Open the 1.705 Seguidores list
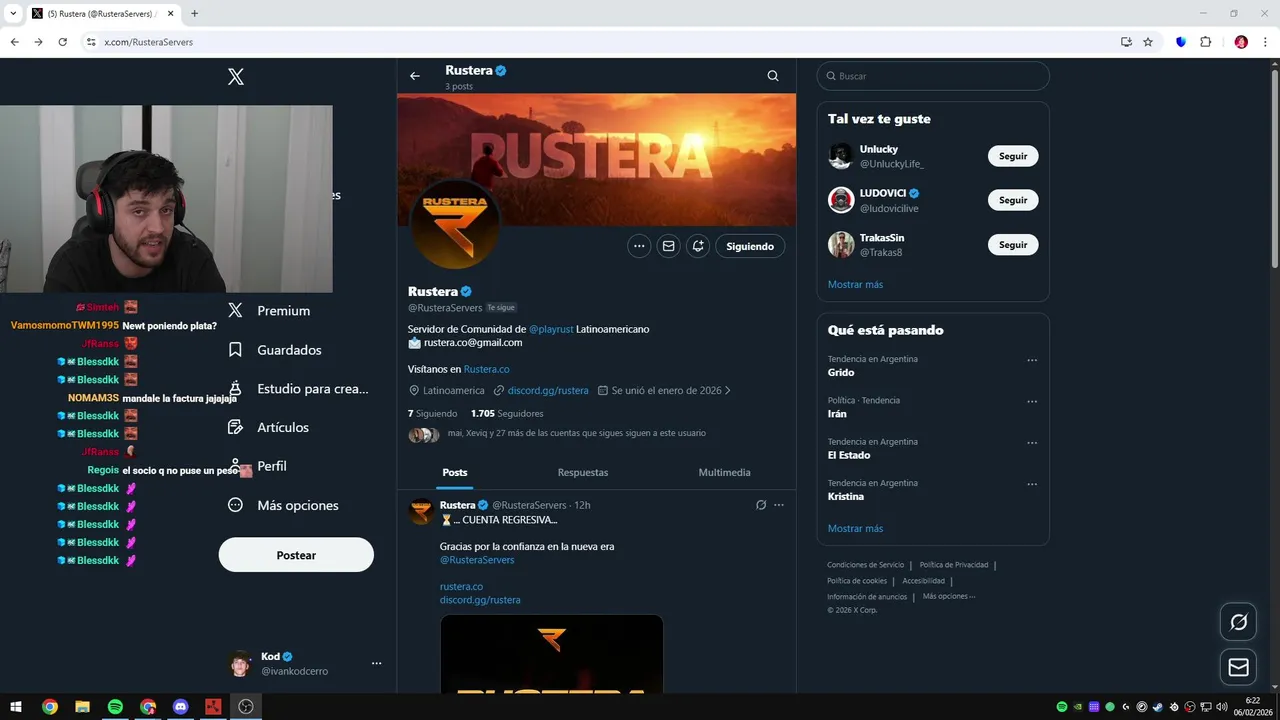Screen dimensions: 1280x720 pyautogui.click(x=507, y=413)
